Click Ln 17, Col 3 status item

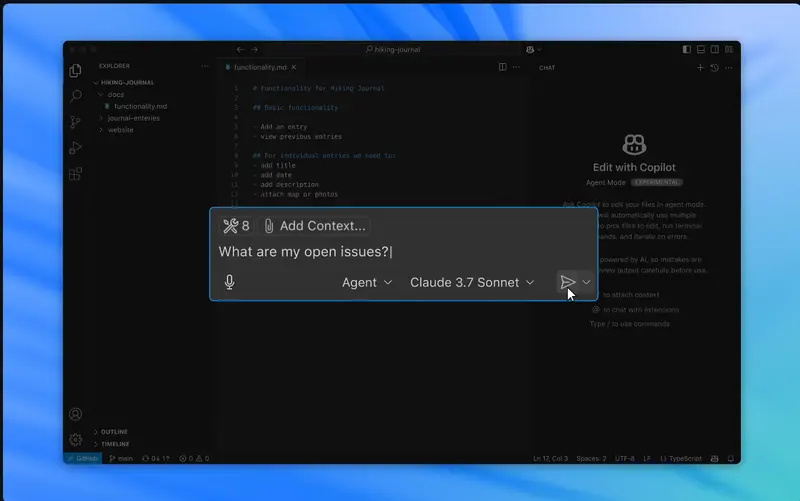point(551,458)
